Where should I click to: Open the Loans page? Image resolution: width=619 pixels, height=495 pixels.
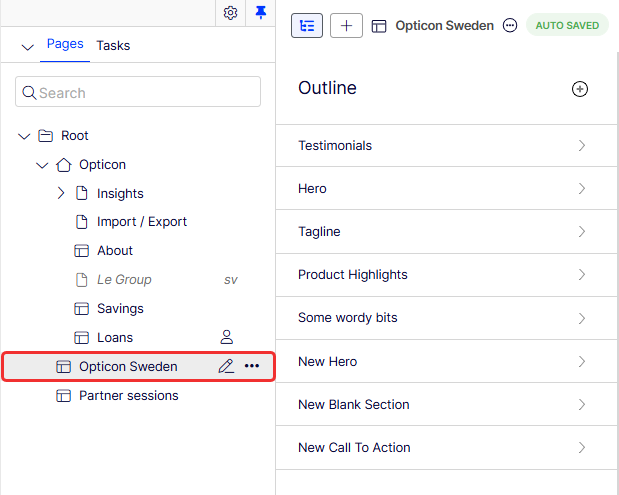pyautogui.click(x=115, y=338)
